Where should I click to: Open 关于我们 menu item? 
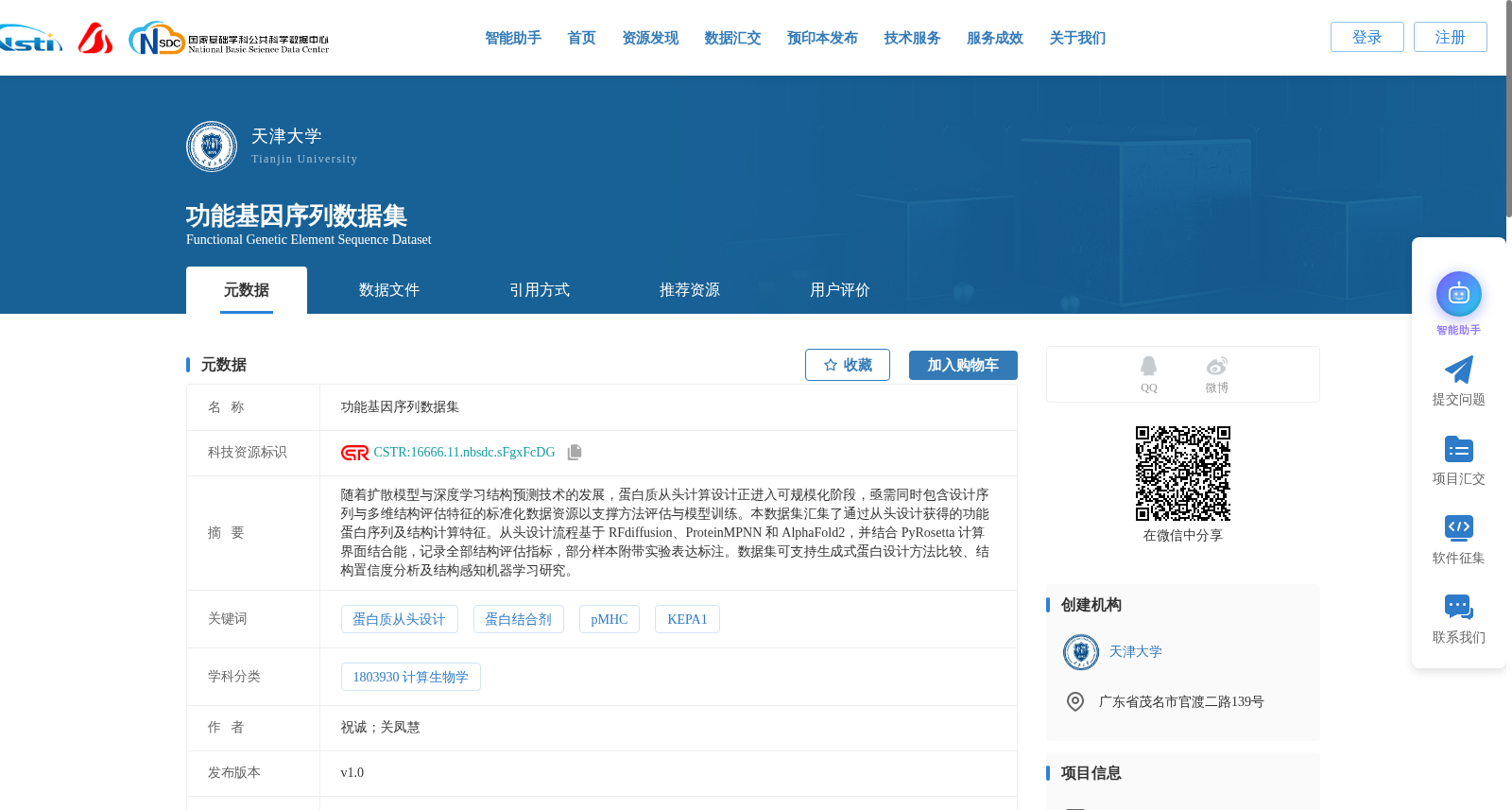coord(1077,38)
